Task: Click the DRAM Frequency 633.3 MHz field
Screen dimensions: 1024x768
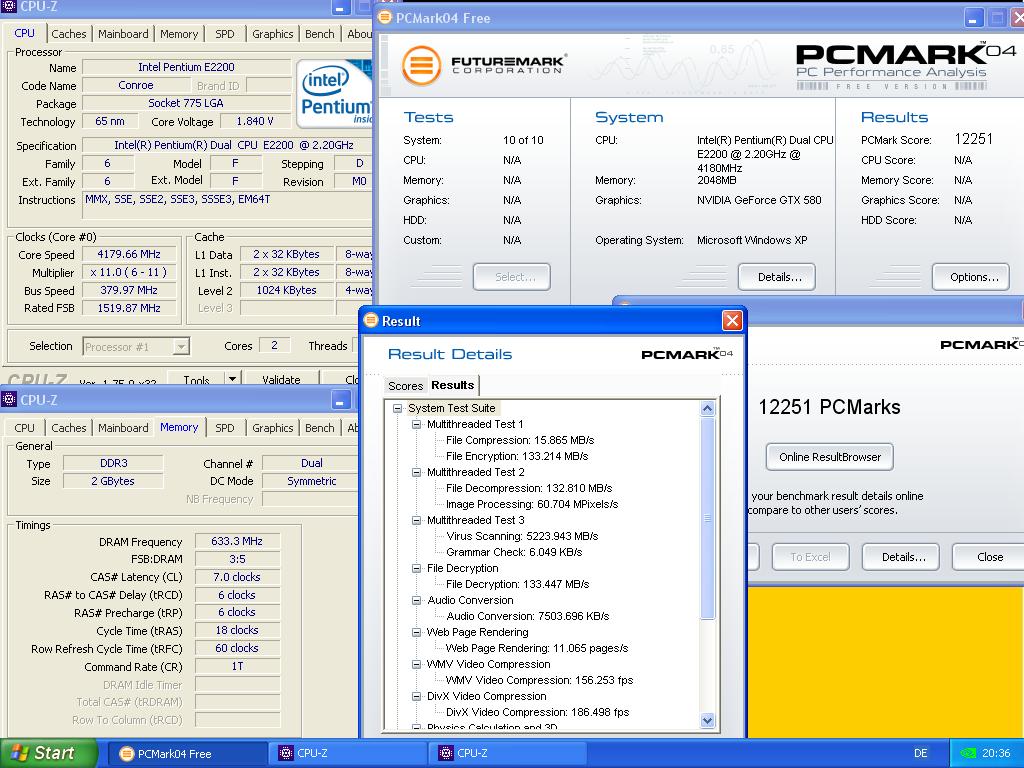Action: coord(237,541)
